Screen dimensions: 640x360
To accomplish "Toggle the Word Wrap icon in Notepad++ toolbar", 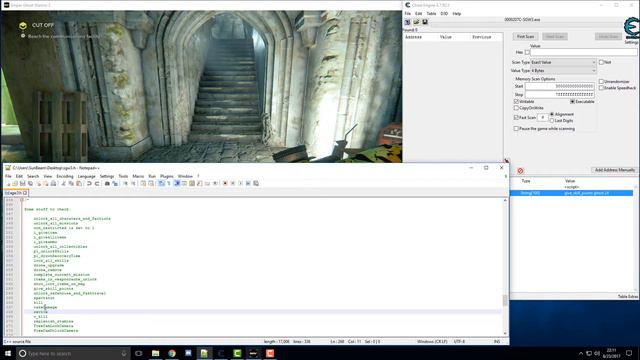I will point(161,184).
